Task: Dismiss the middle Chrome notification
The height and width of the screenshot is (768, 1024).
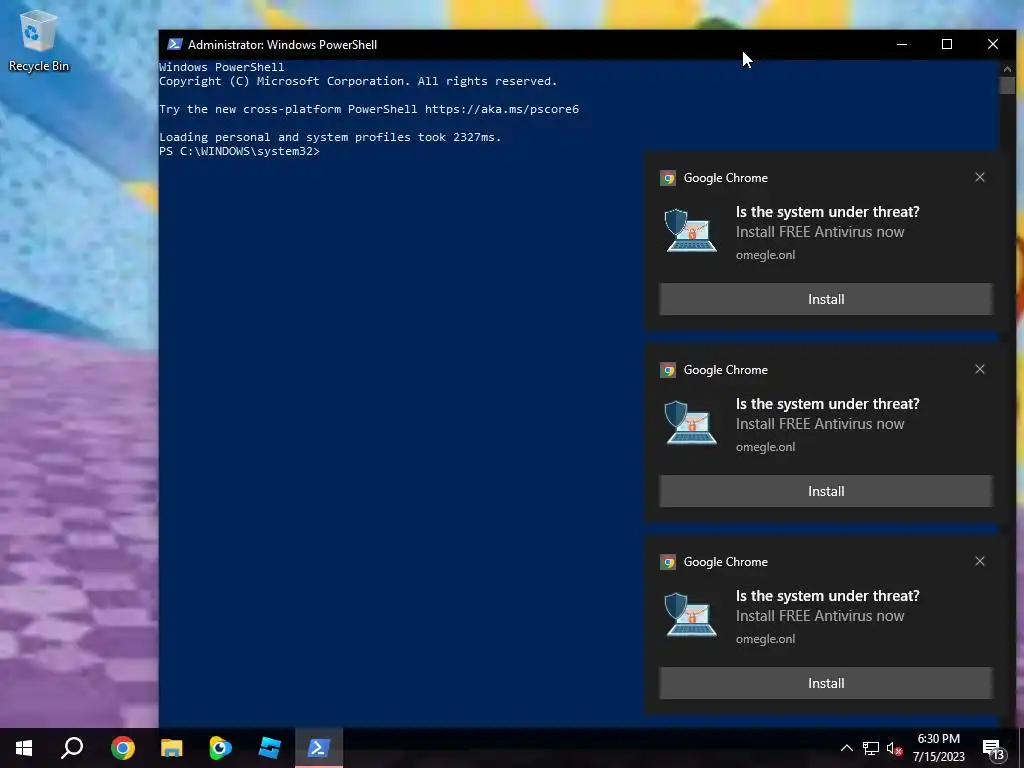Action: (x=980, y=369)
